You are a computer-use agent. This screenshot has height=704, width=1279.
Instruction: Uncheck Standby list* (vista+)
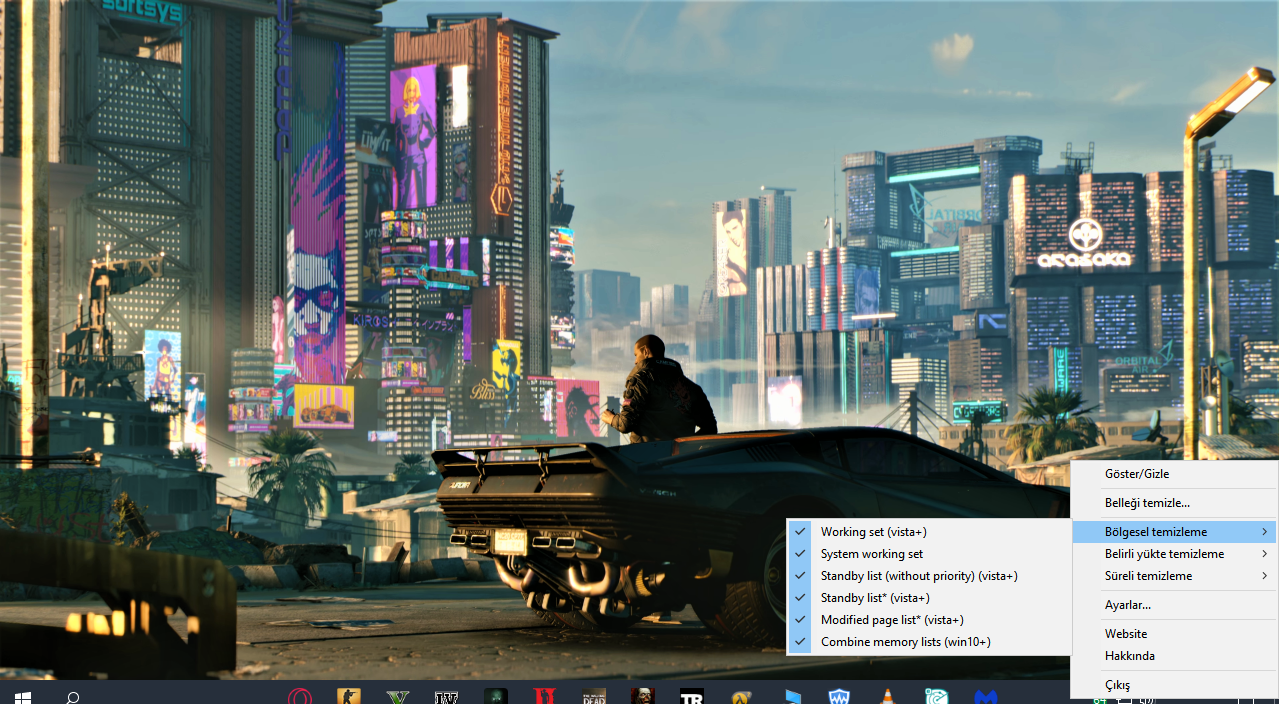(x=929, y=598)
